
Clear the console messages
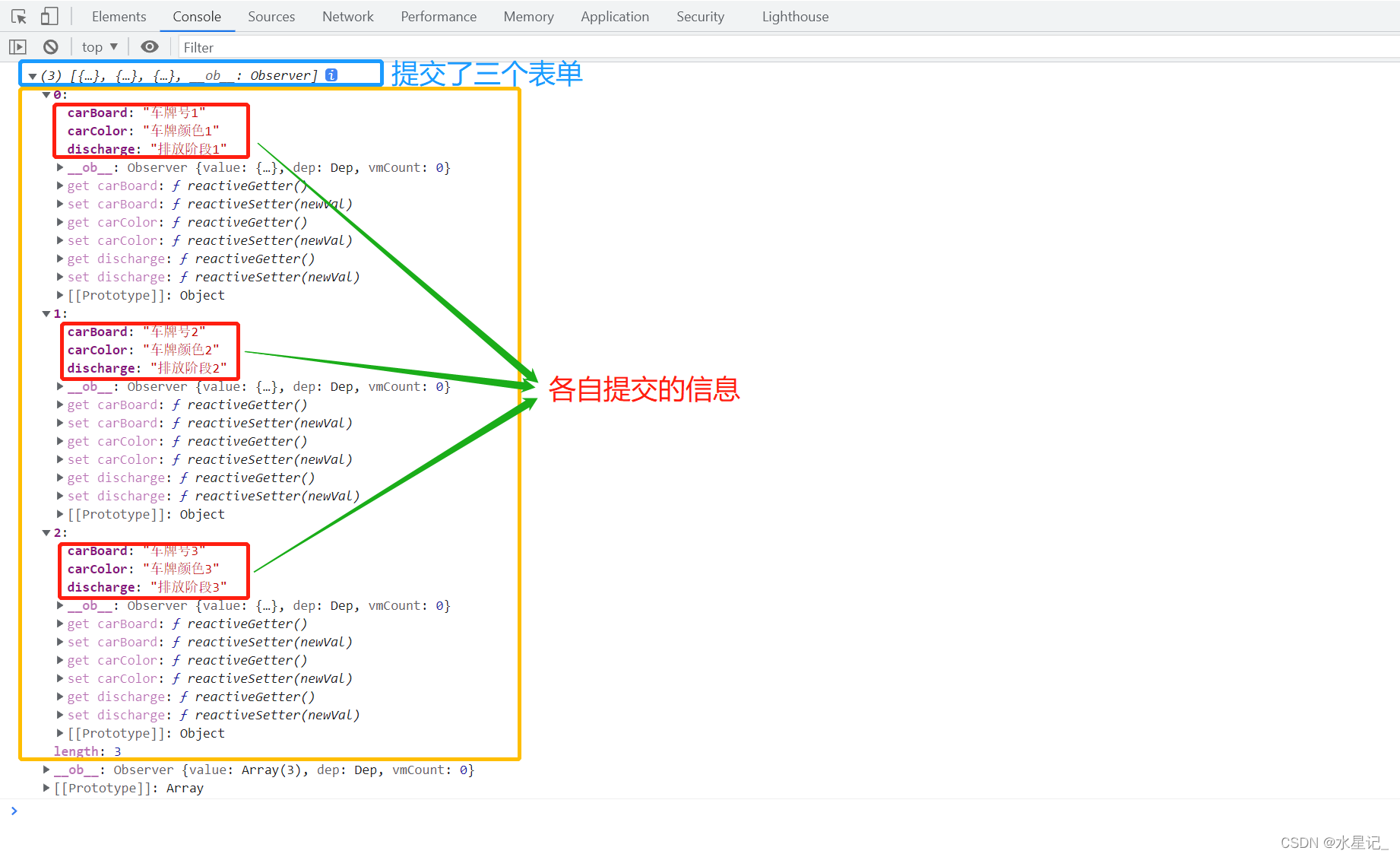50,46
